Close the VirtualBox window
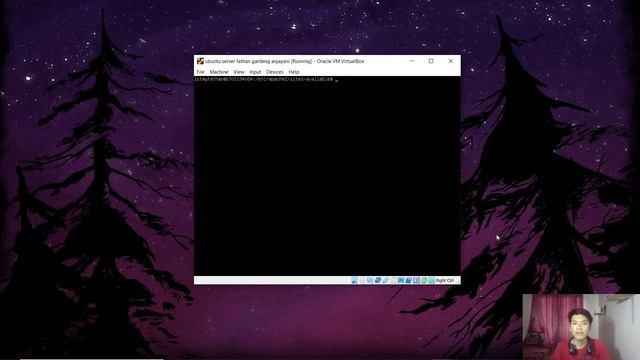This screenshot has height=360, width=640. (451, 61)
